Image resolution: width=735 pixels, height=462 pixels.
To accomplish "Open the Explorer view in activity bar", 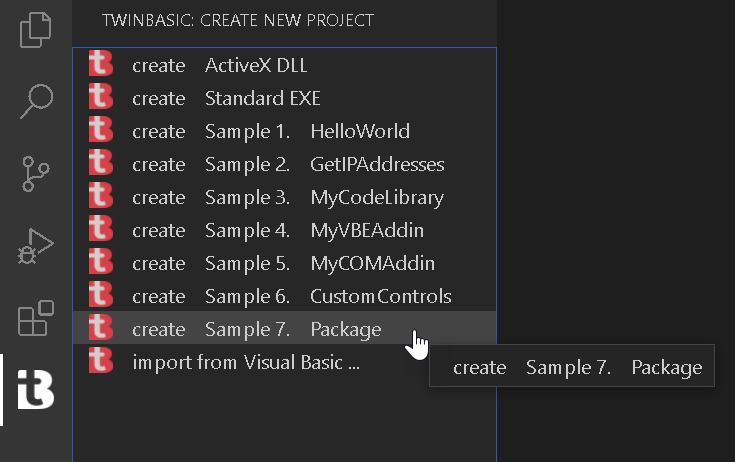I will [x=36, y=30].
